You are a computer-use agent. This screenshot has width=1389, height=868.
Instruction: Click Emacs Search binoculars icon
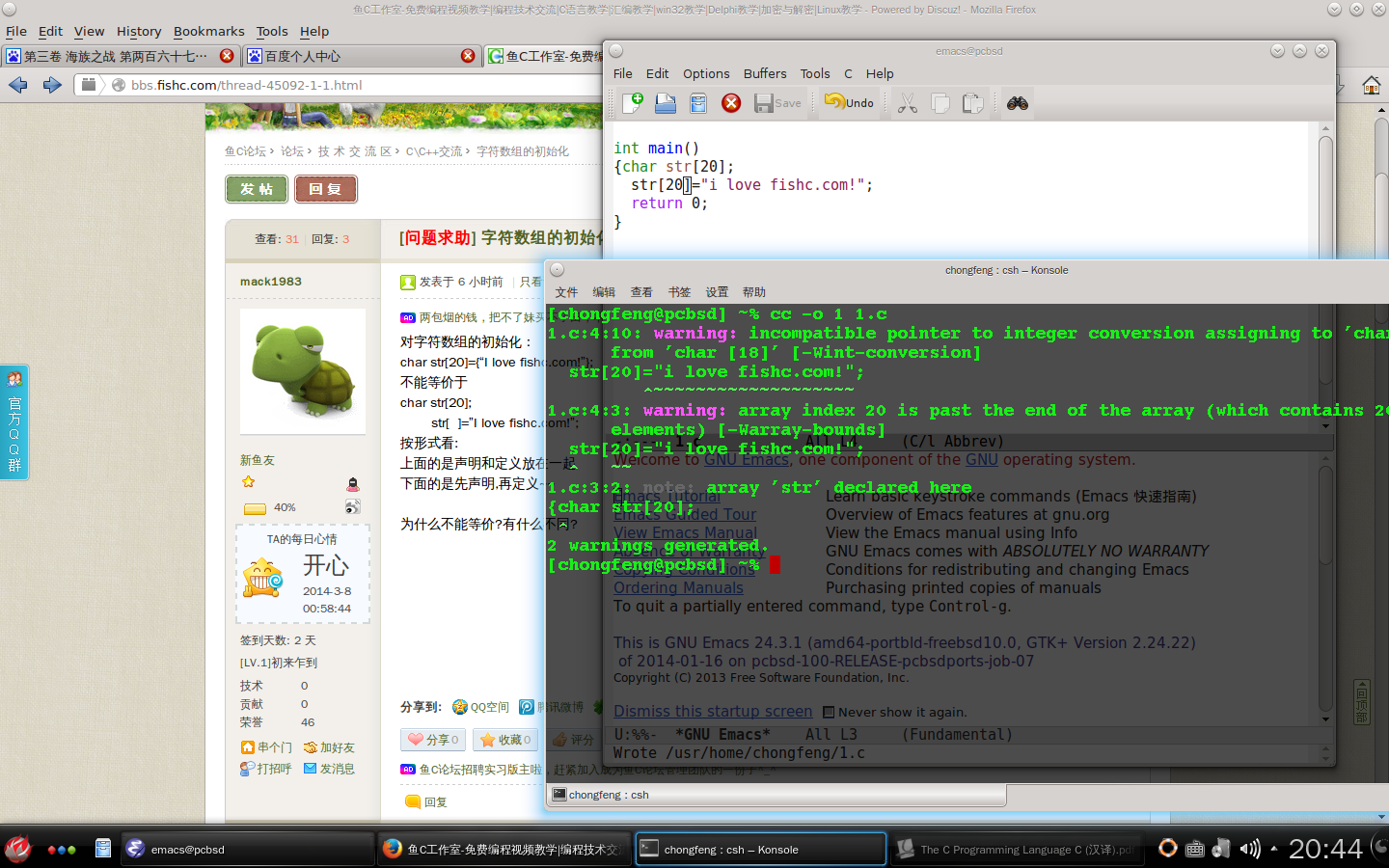(1017, 102)
